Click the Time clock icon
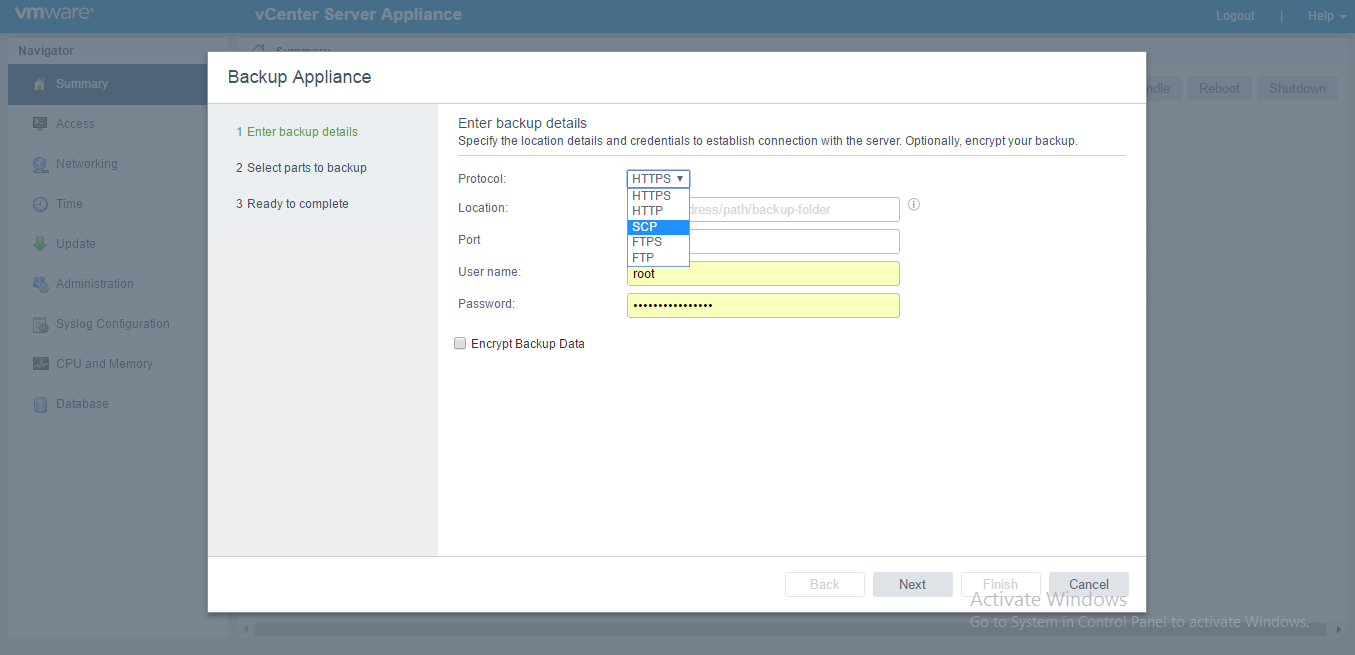 tap(40, 204)
